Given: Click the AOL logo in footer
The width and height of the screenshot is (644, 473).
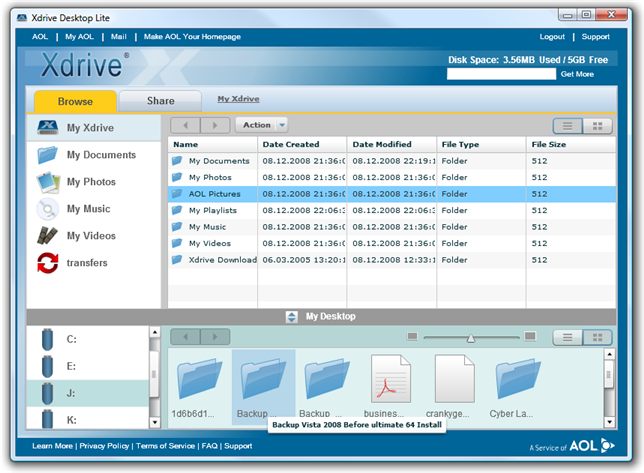Looking at the screenshot, I should pos(591,446).
